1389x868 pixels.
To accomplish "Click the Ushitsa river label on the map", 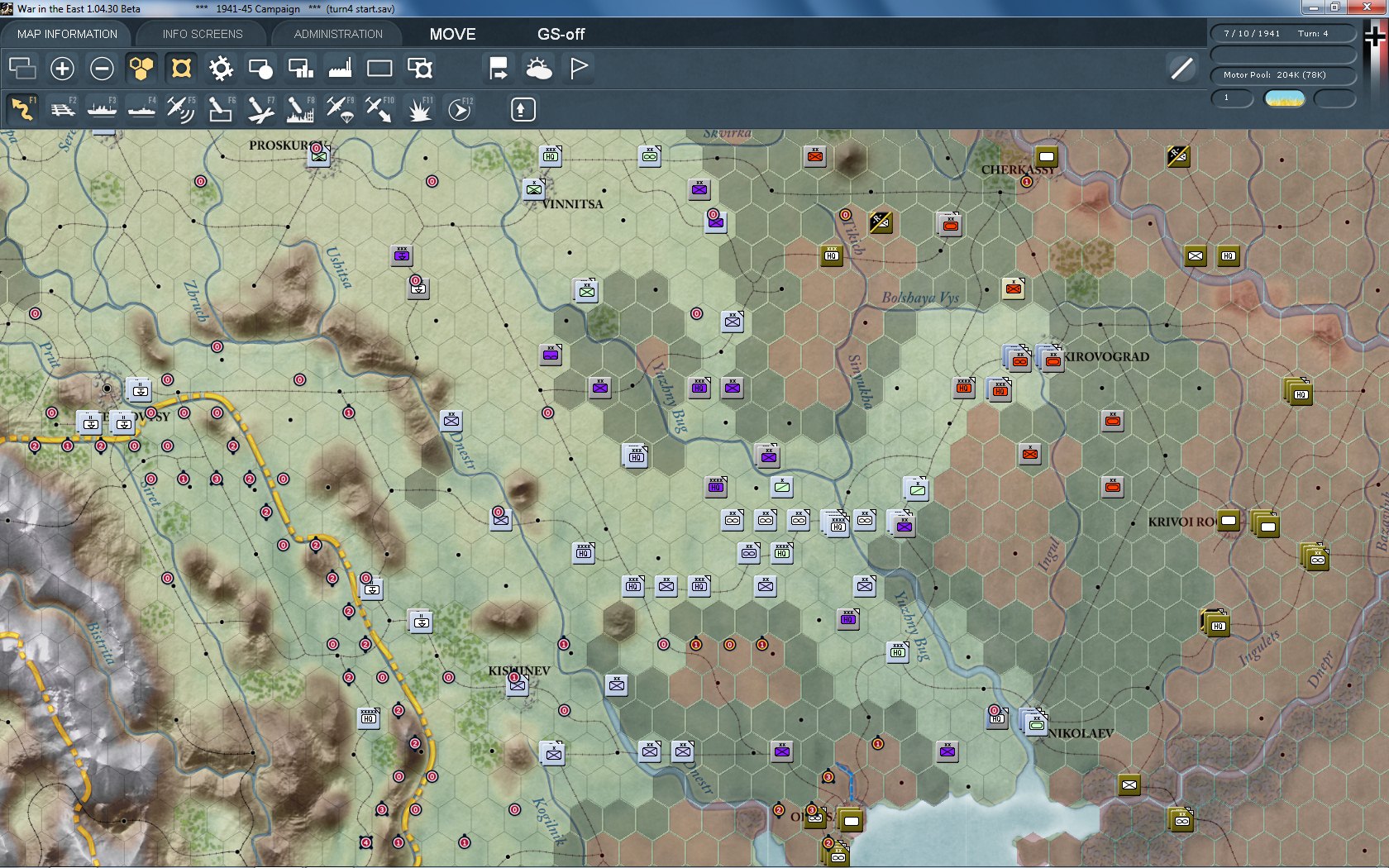I will click(x=339, y=267).
